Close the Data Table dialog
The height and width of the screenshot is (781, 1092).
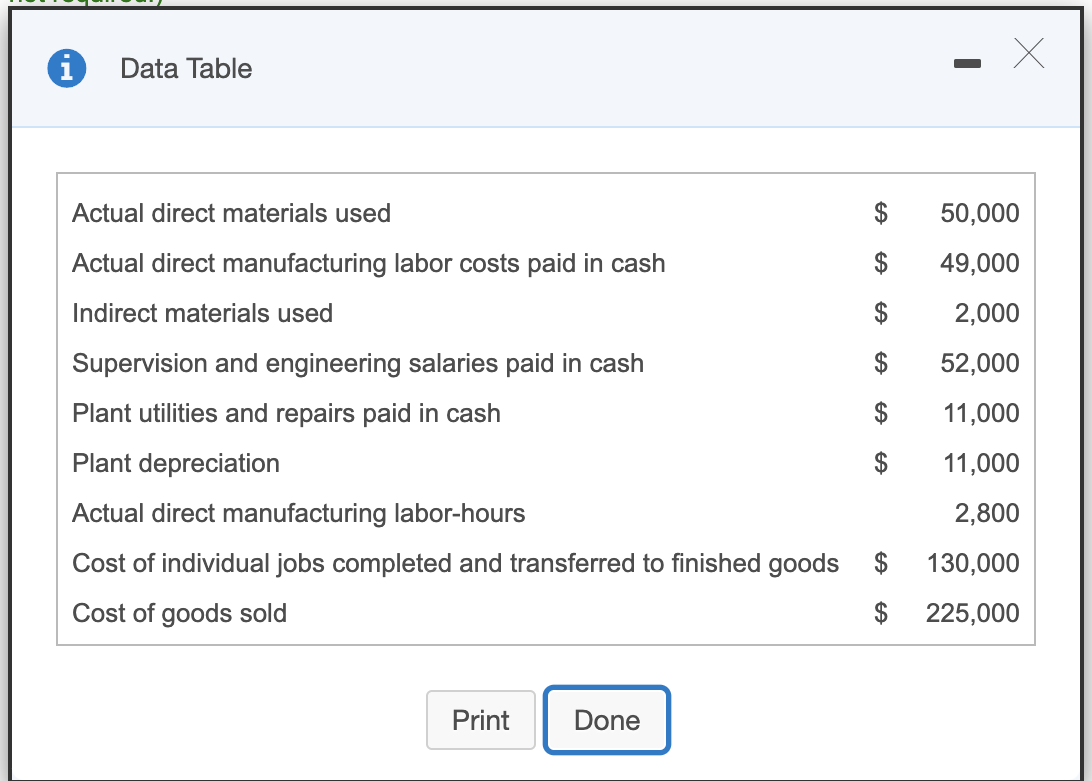coord(1028,57)
